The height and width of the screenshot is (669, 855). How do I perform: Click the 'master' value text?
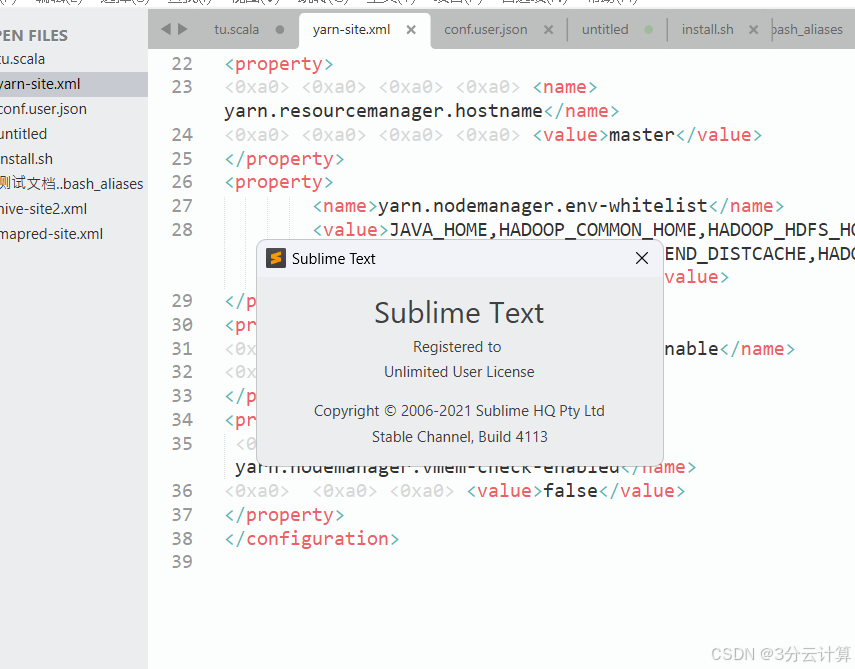click(x=642, y=135)
